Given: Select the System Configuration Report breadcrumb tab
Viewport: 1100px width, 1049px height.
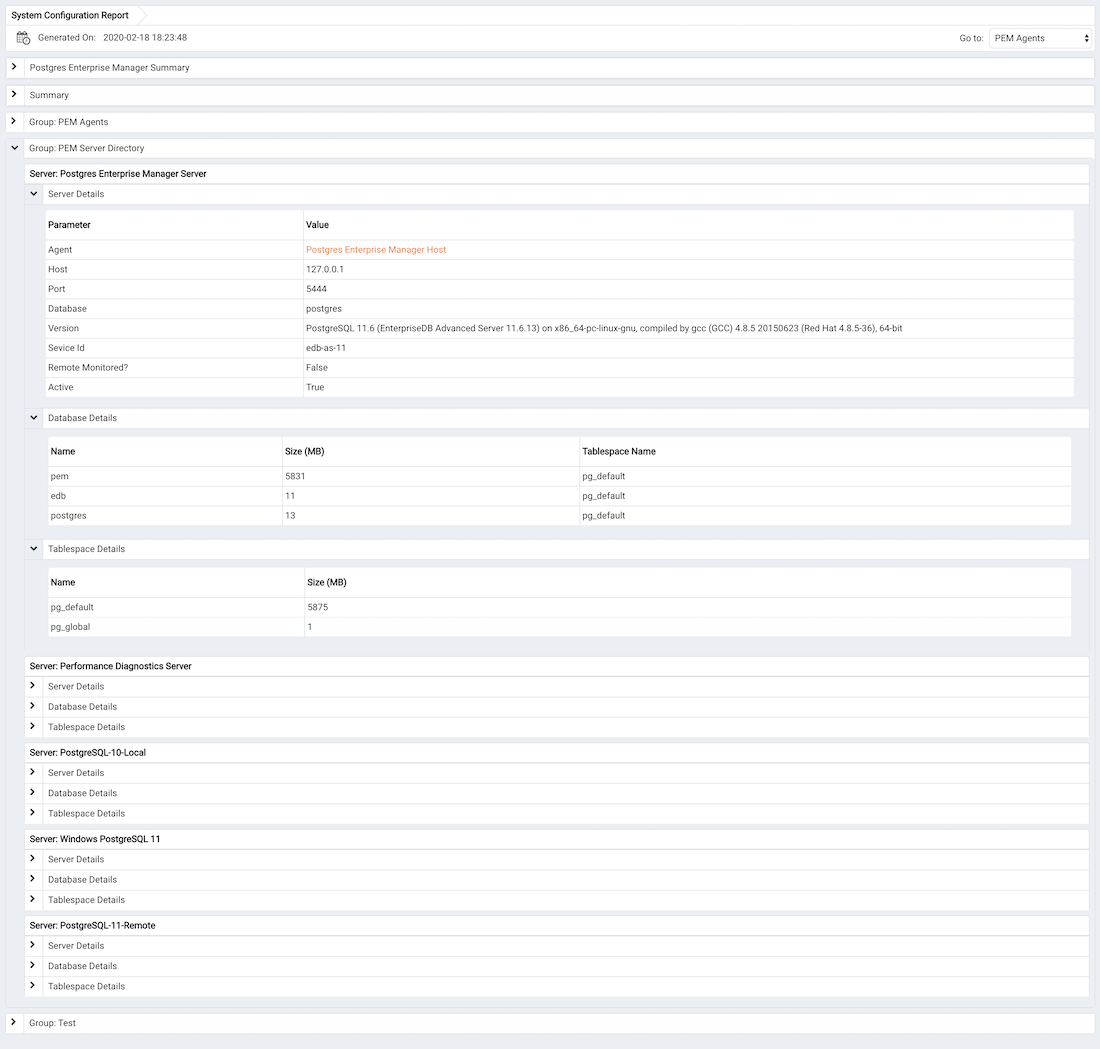Looking at the screenshot, I should 70,15.
